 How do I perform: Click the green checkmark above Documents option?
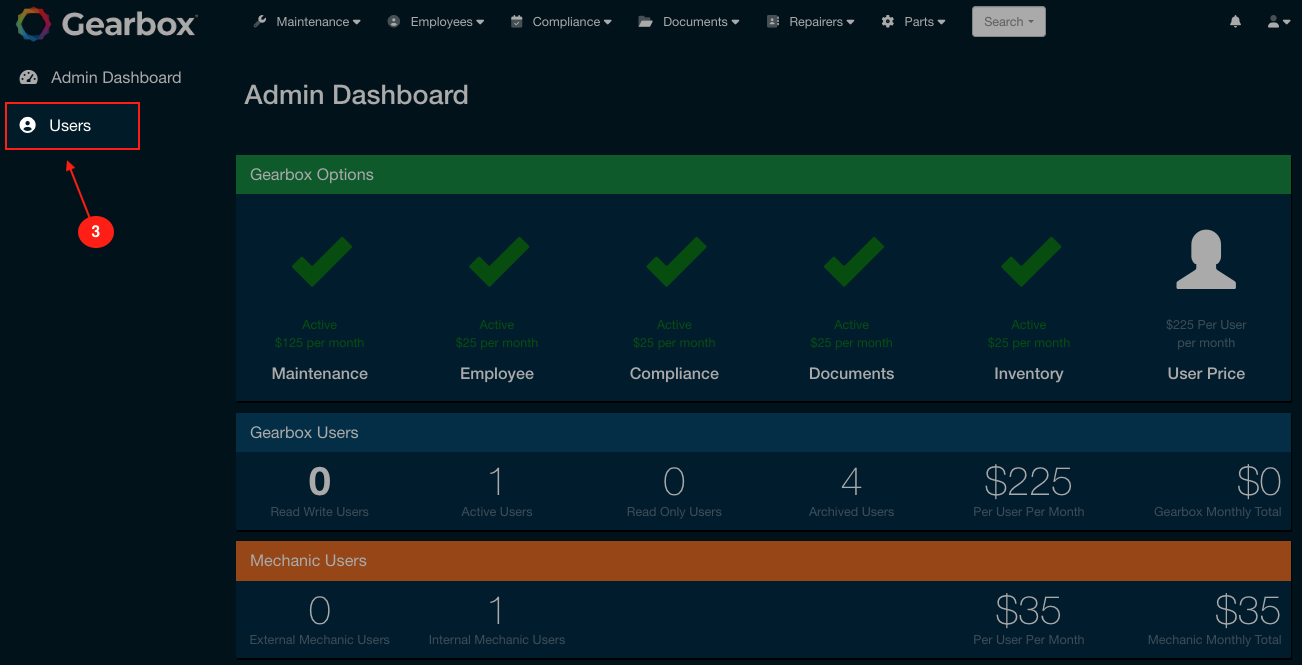coord(852,264)
